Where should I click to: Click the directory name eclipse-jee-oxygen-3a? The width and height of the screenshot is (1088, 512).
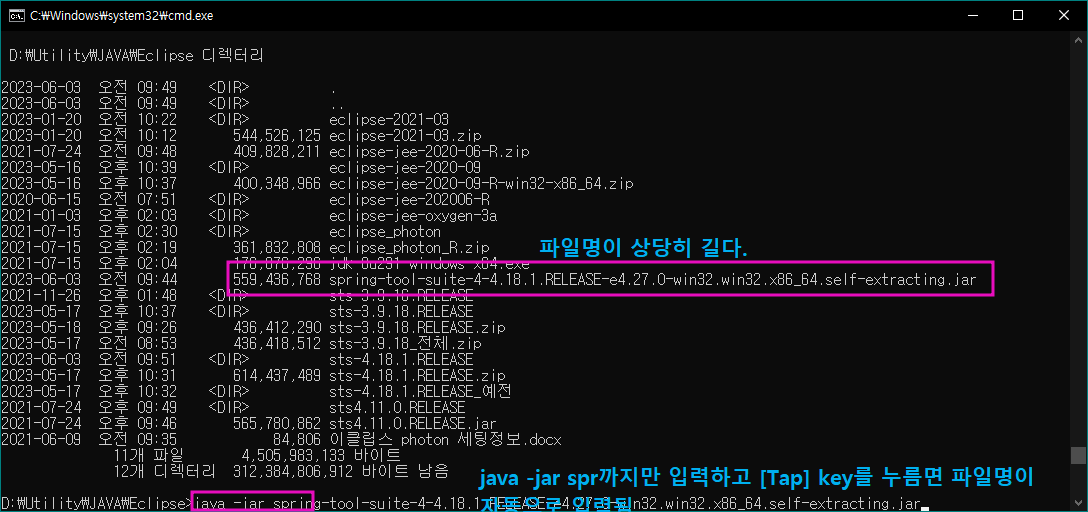414,215
